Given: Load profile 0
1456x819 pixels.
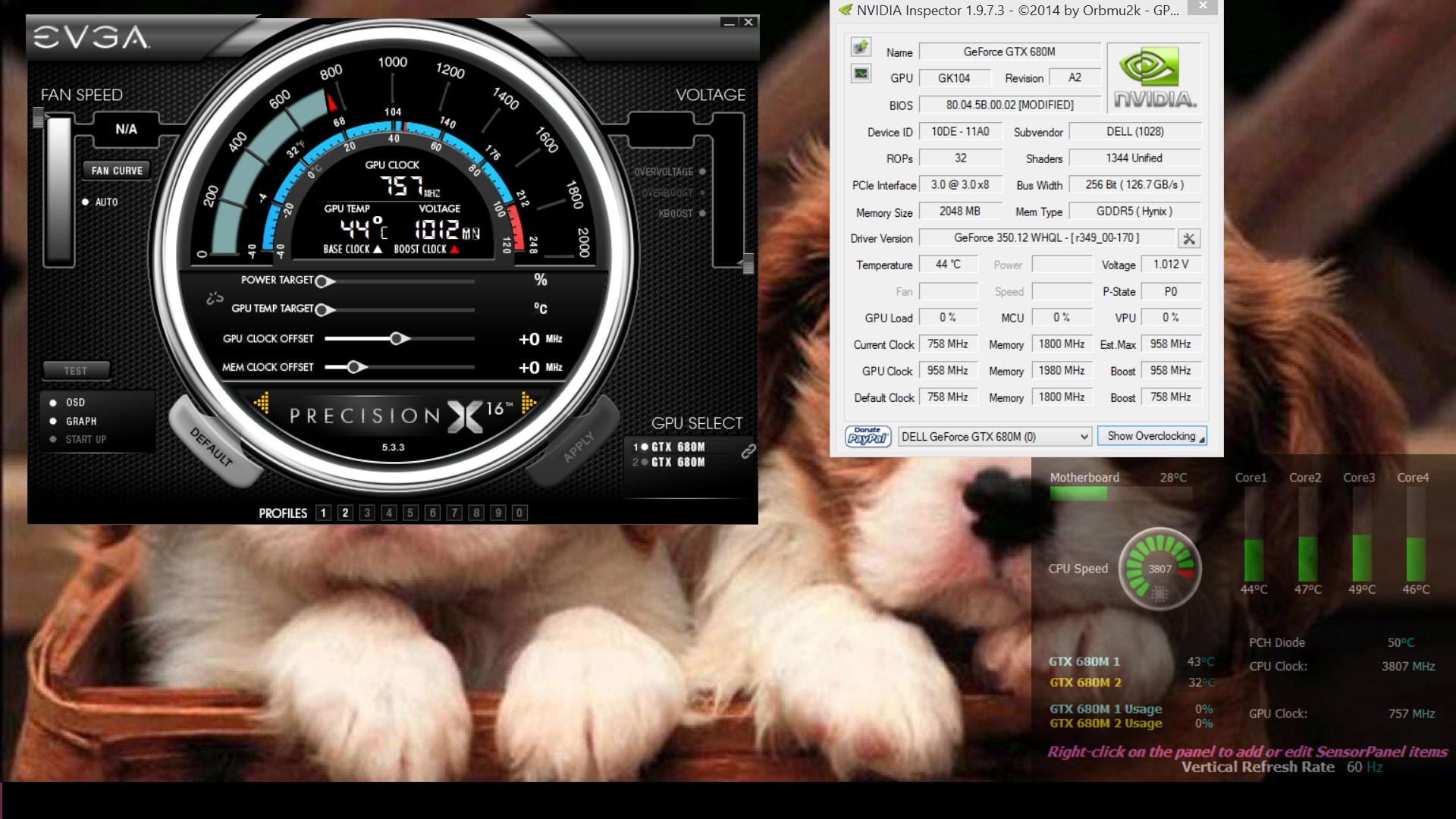Looking at the screenshot, I should 519,513.
